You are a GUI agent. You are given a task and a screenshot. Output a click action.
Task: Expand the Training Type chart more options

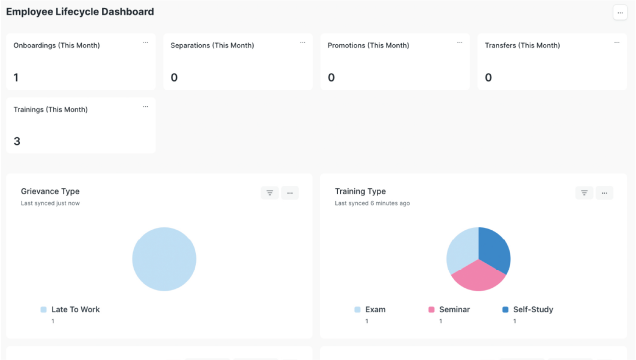[604, 193]
